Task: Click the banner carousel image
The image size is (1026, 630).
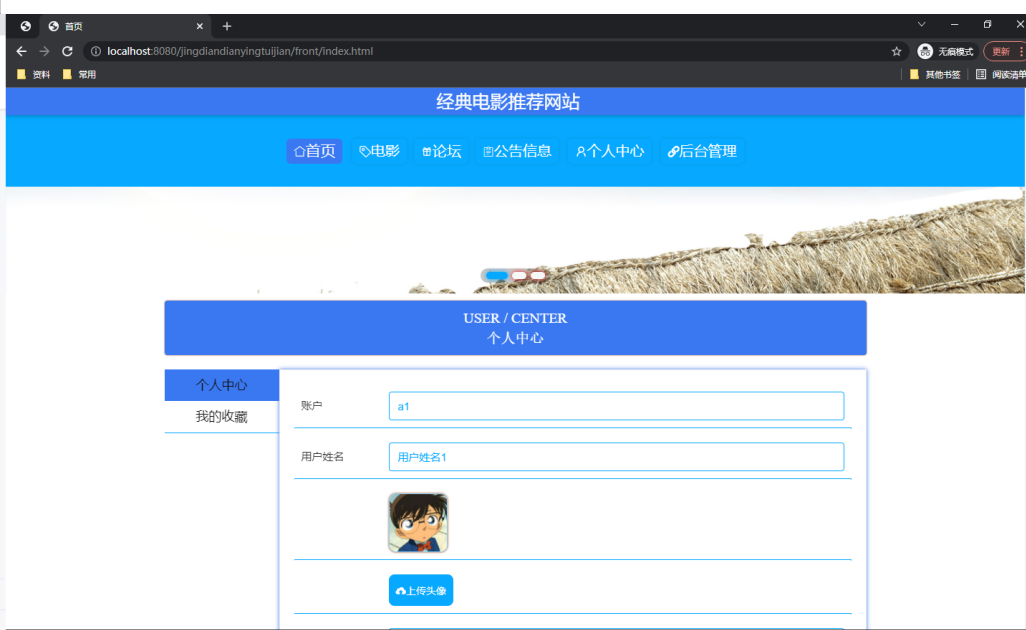Action: [515, 240]
